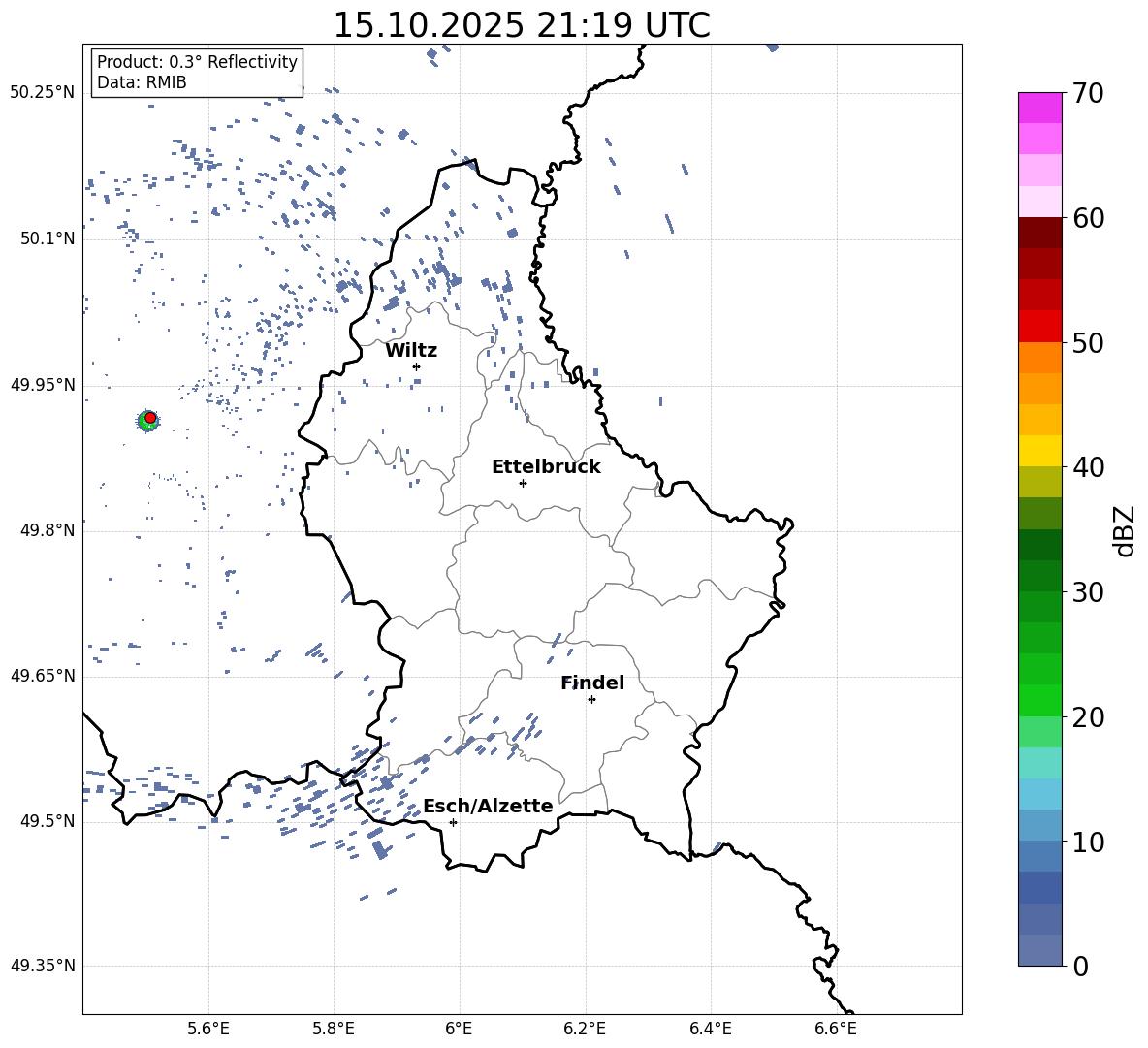
Task: Click the 70 tick label on colorbar
Action: 1088,93
